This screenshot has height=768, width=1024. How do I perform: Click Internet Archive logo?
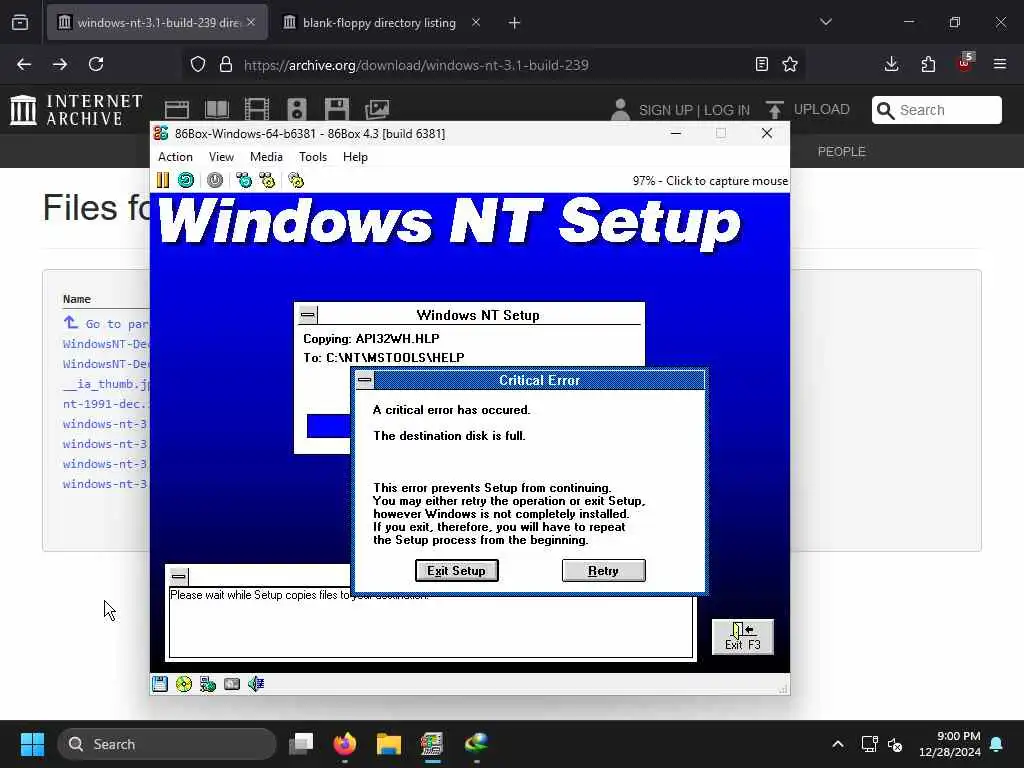click(76, 110)
